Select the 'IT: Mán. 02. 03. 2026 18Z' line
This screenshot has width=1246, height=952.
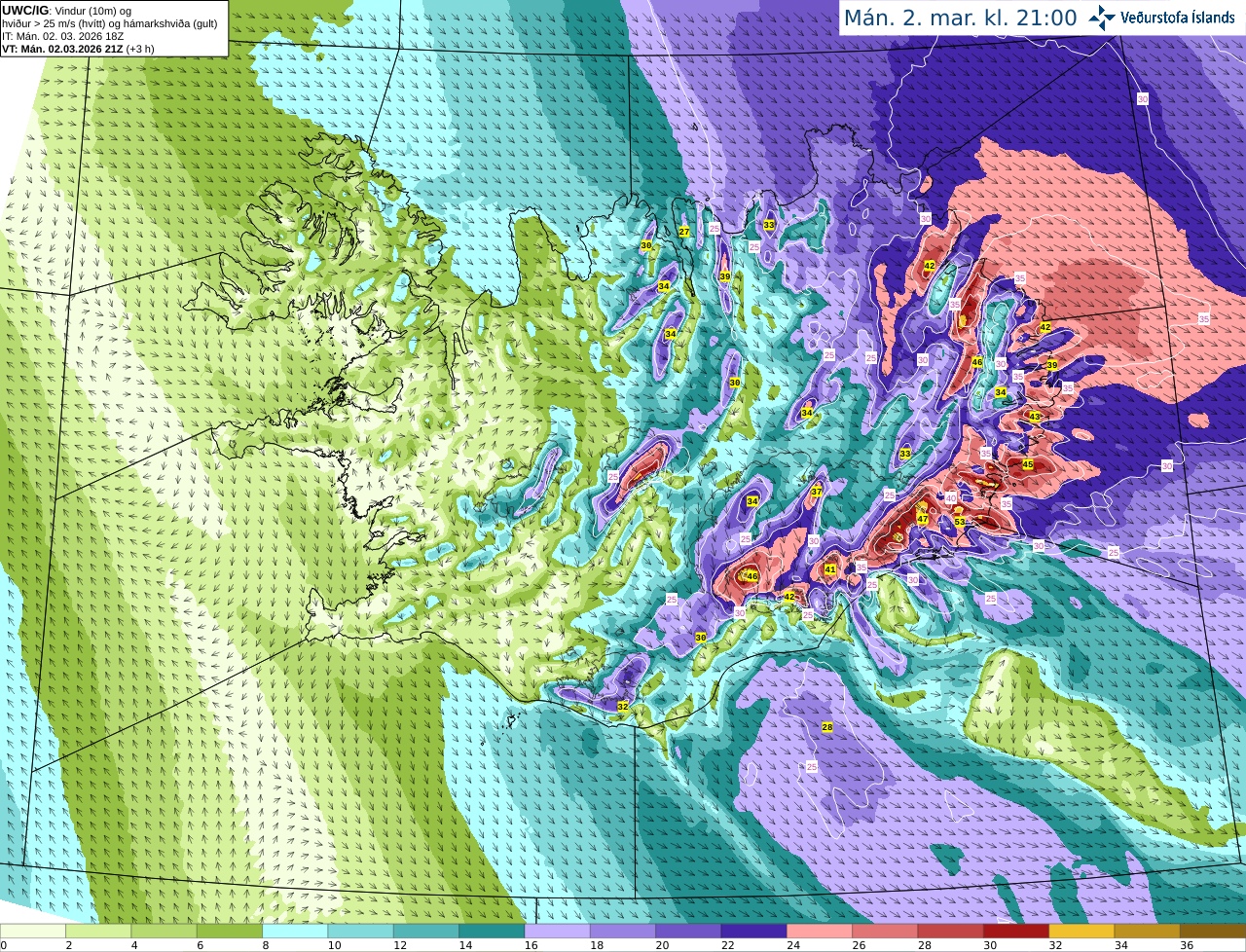pyautogui.click(x=63, y=36)
